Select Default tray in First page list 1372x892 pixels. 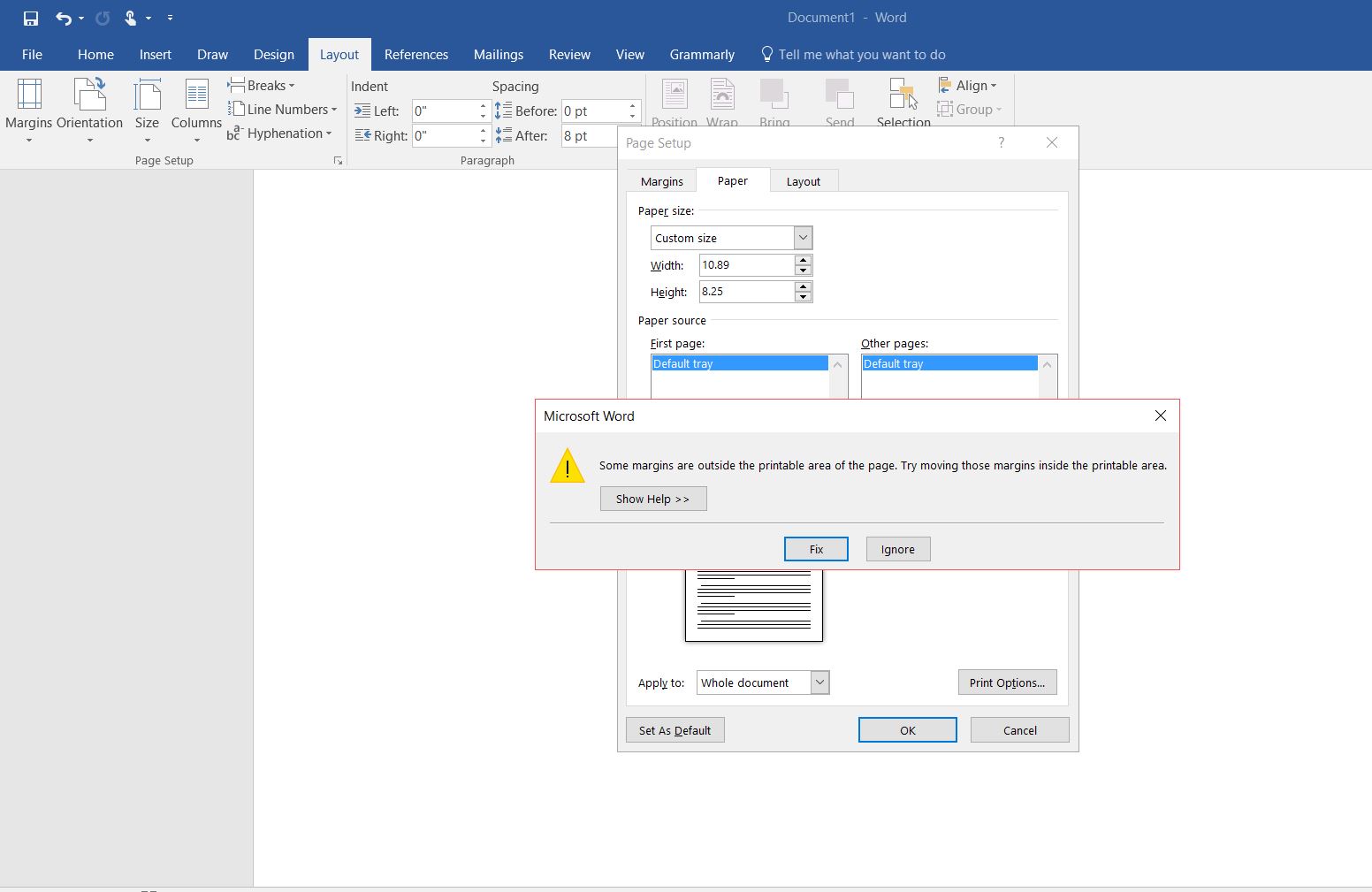point(740,363)
